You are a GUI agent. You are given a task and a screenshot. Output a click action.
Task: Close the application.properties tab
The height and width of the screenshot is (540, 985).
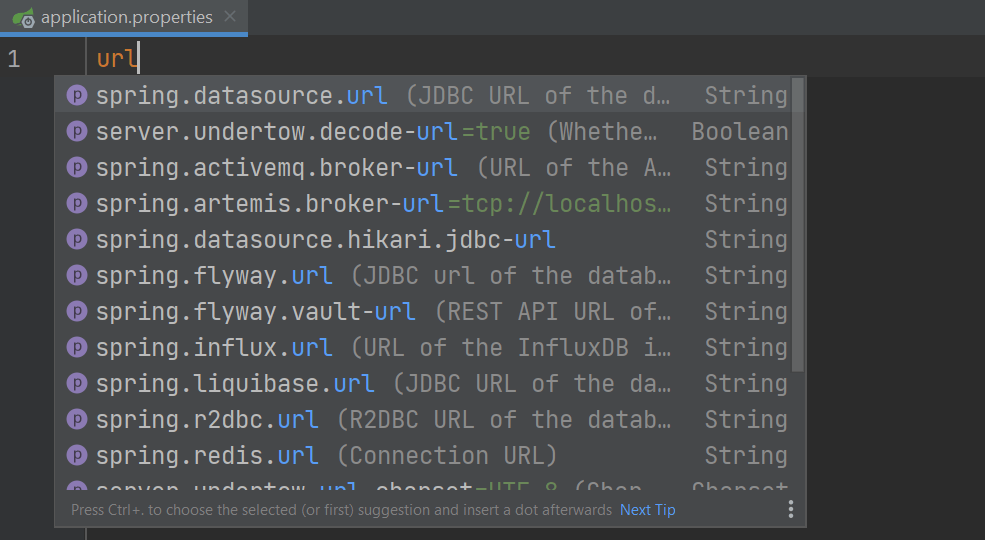(x=231, y=17)
